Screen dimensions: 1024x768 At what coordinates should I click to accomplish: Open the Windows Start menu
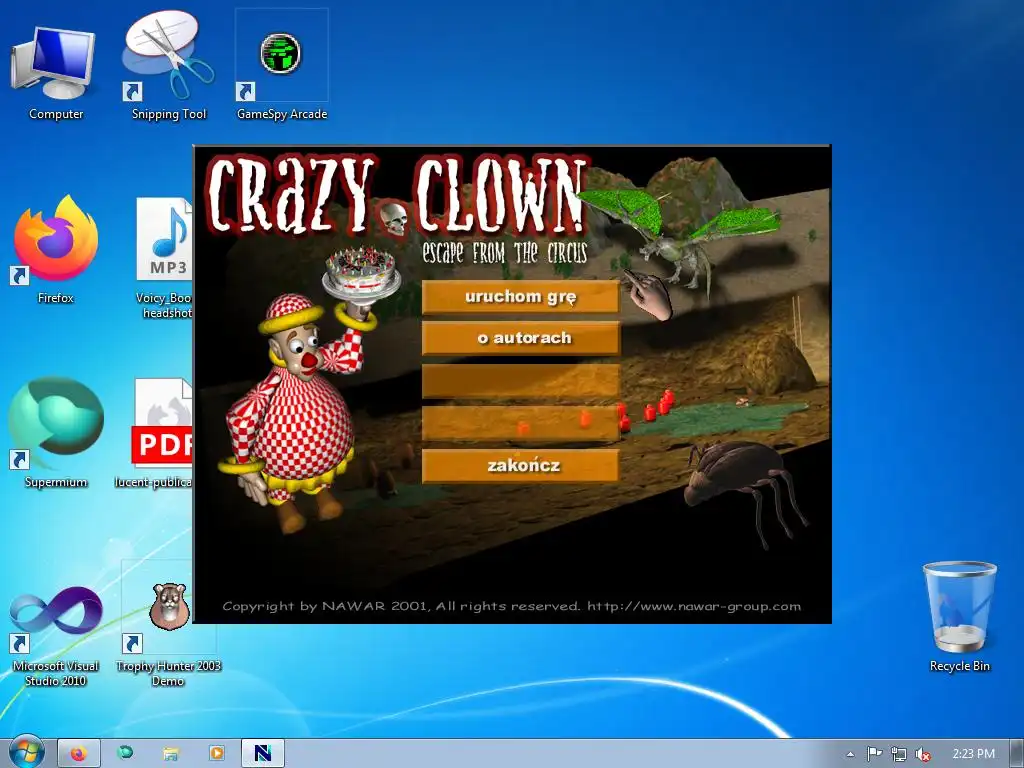point(26,753)
